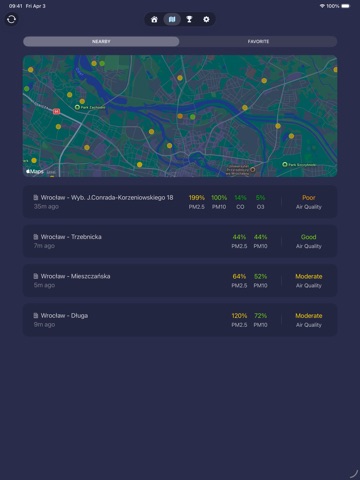
Task: Tap the 52% PM10 value
Action: [260, 276]
